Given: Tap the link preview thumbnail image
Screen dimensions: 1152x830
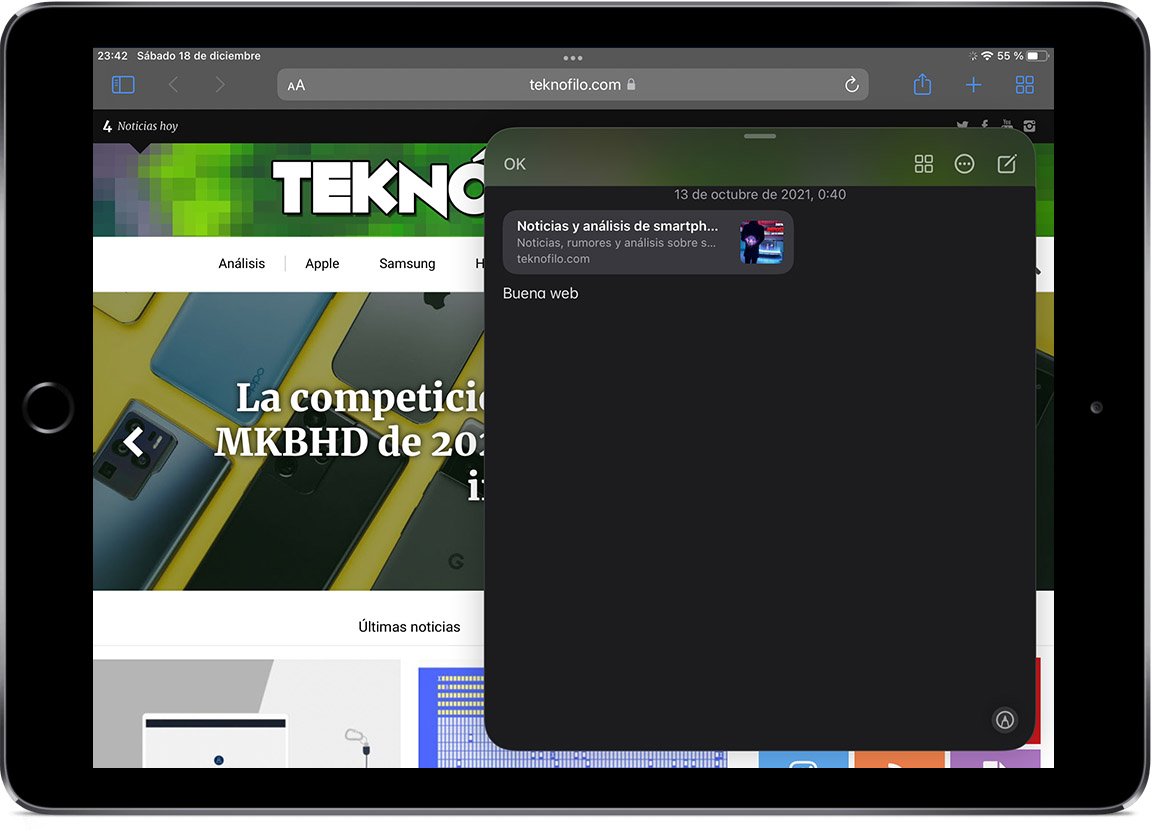Looking at the screenshot, I should (761, 242).
